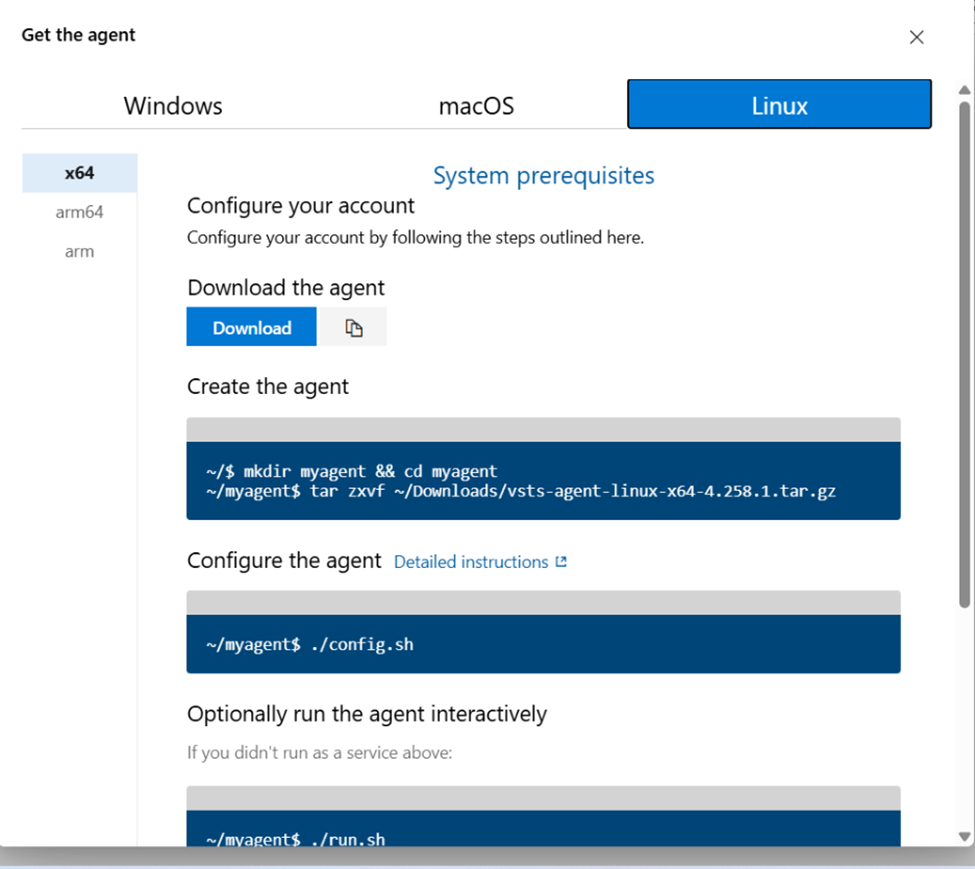Click the 'If you didn't run as a service' note

point(320,753)
